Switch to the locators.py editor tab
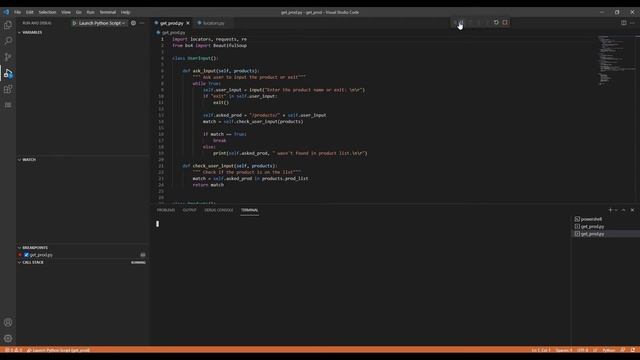The height and width of the screenshot is (360, 640). pyautogui.click(x=213, y=23)
